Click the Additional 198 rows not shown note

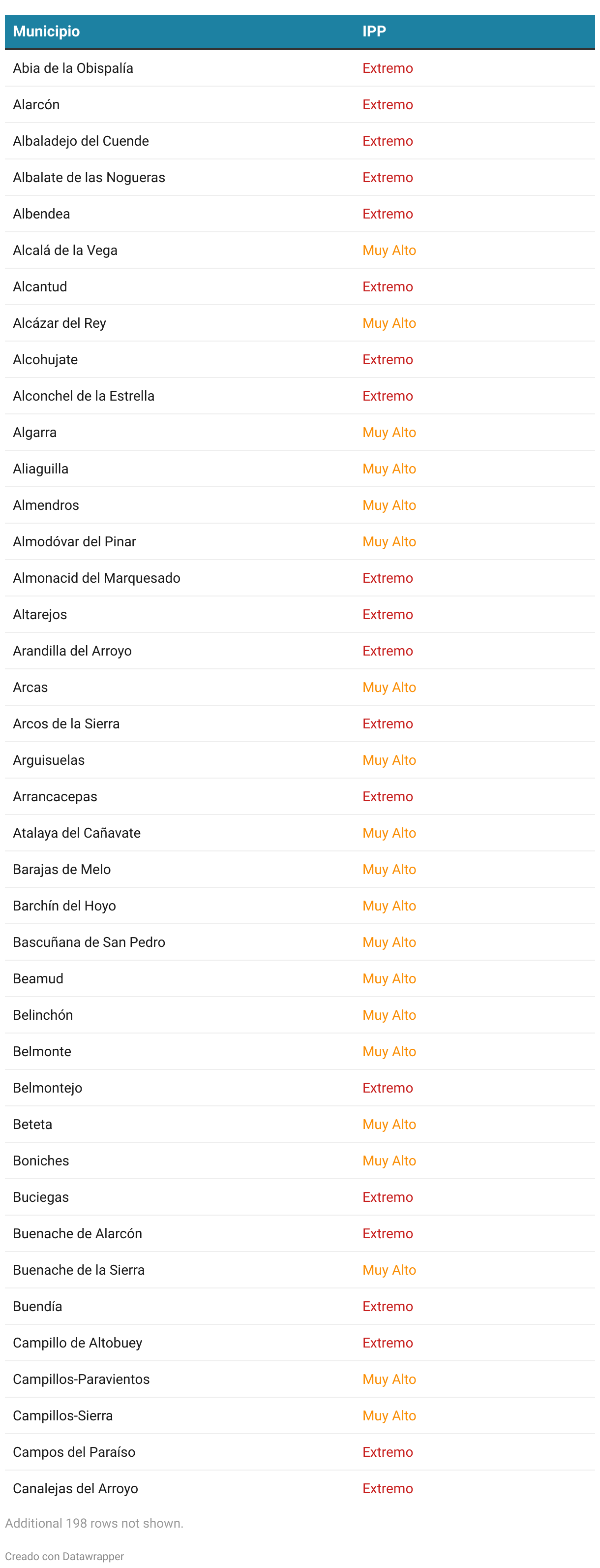click(94, 1523)
